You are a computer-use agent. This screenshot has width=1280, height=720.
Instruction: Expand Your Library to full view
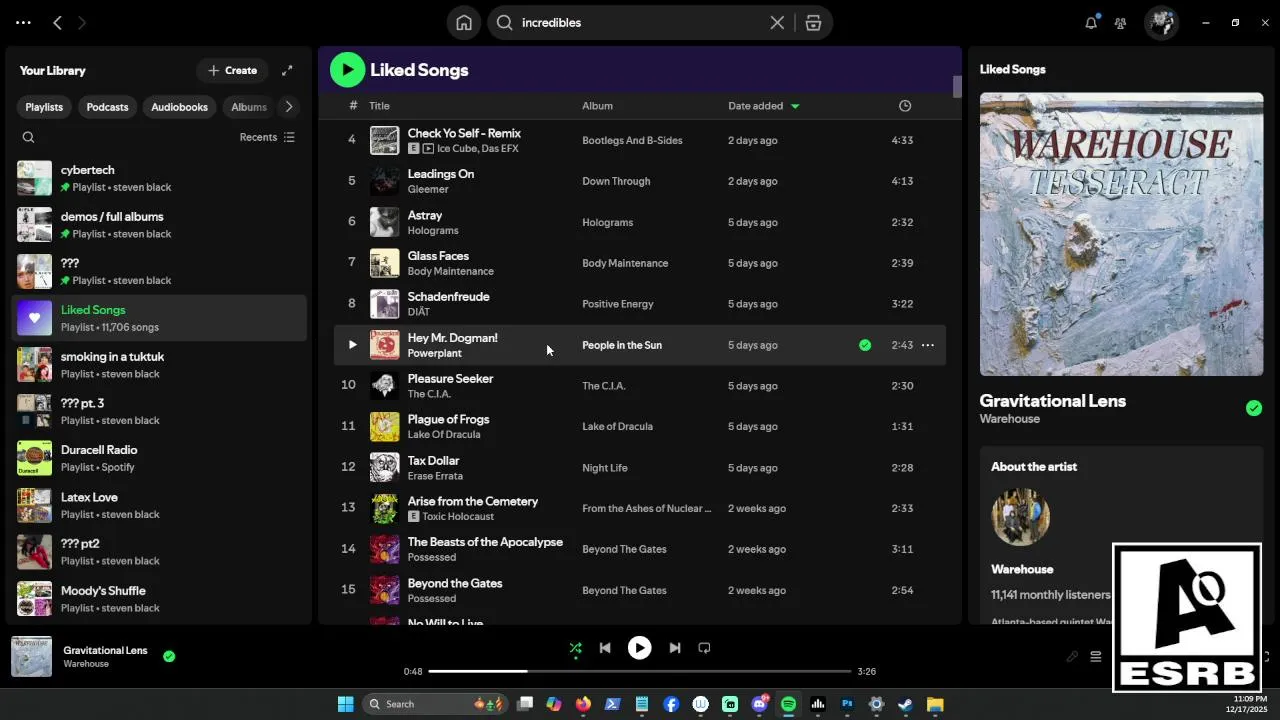(x=287, y=70)
